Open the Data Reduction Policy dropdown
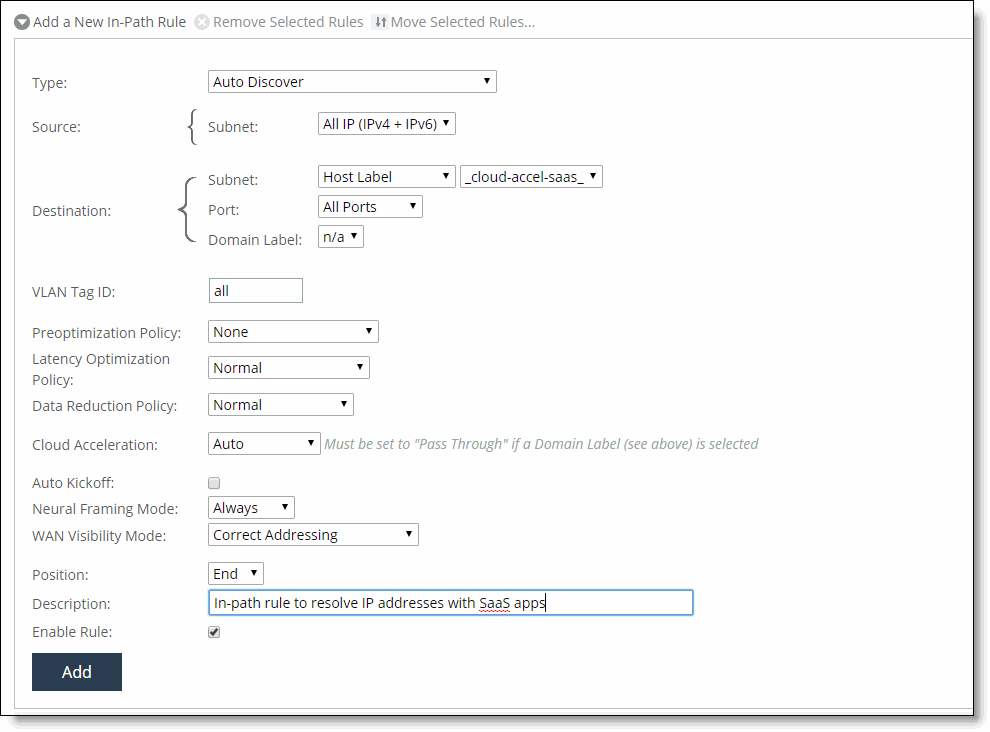 281,405
